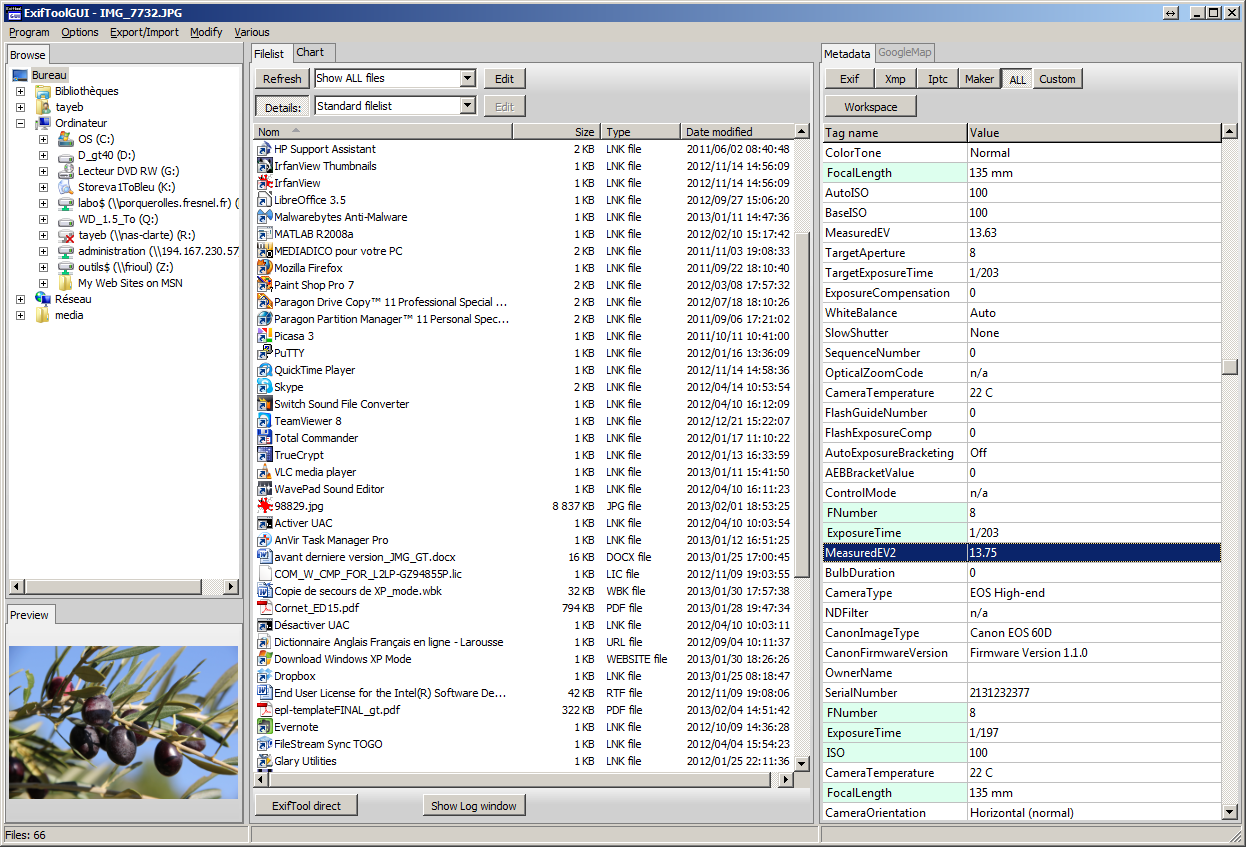Open the Export/Import menu
The width and height of the screenshot is (1246, 847).
coord(144,32)
